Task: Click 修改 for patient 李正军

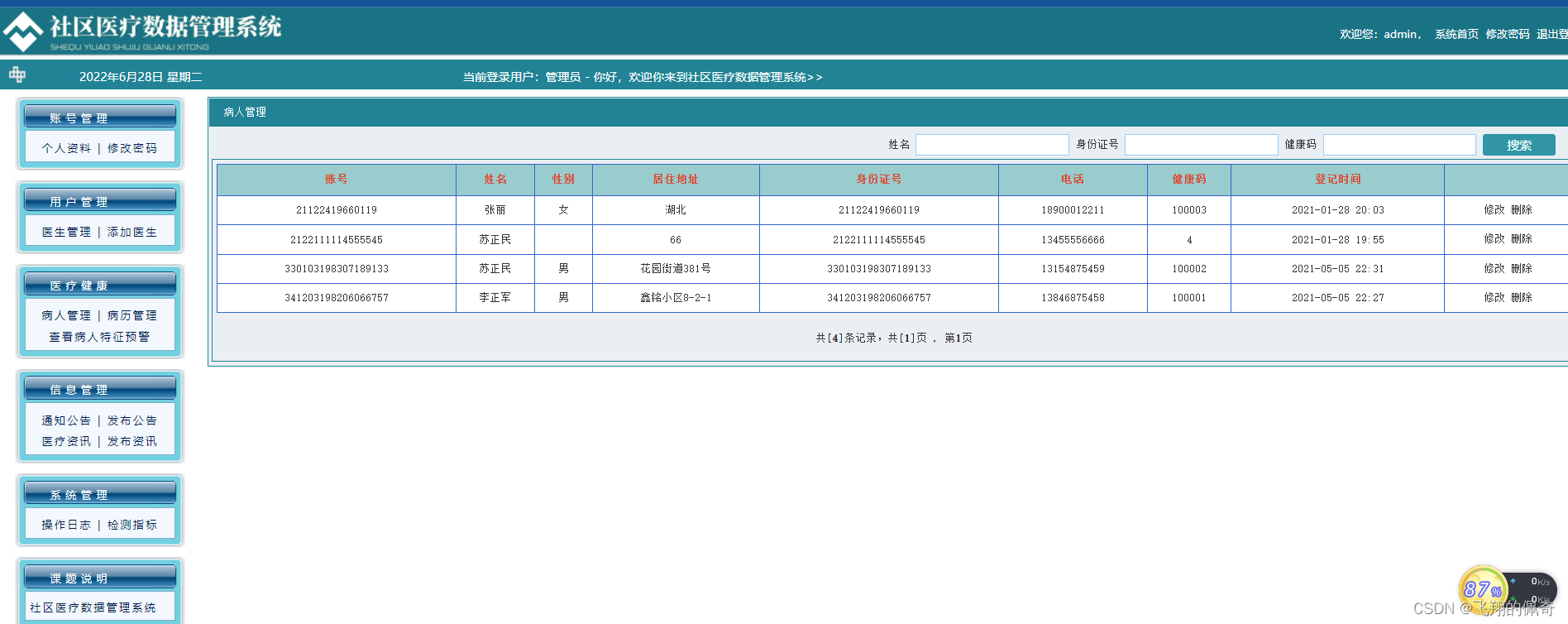Action: click(x=1494, y=297)
